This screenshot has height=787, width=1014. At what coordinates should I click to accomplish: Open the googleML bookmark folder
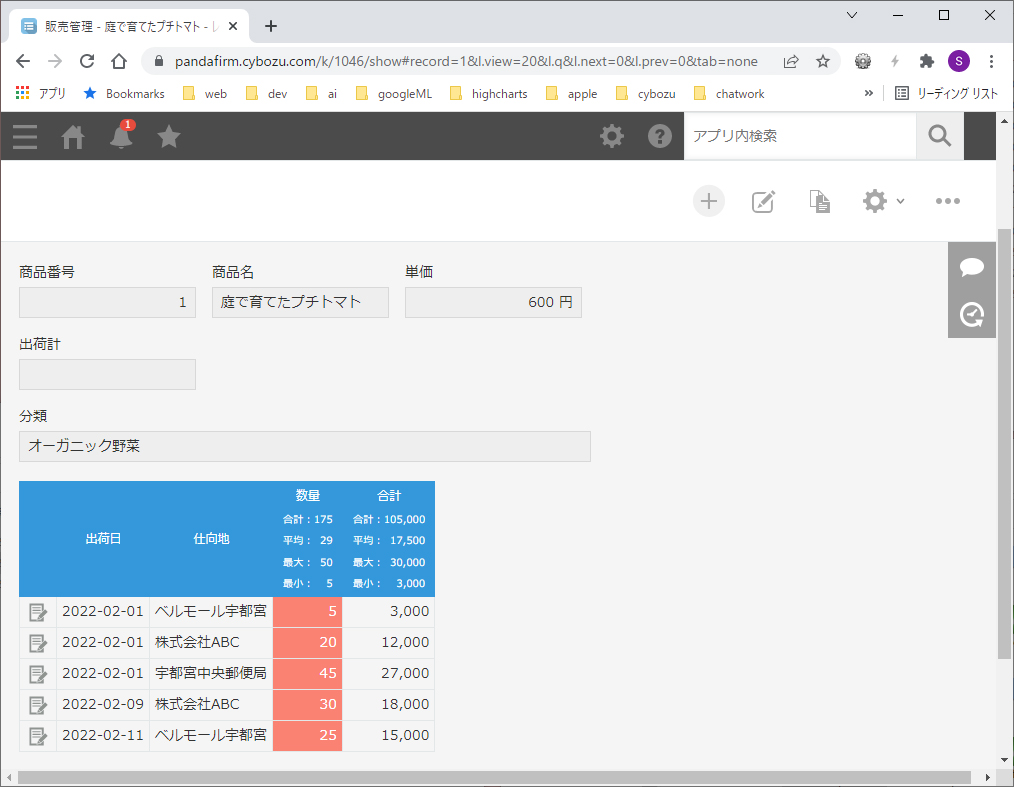(394, 94)
